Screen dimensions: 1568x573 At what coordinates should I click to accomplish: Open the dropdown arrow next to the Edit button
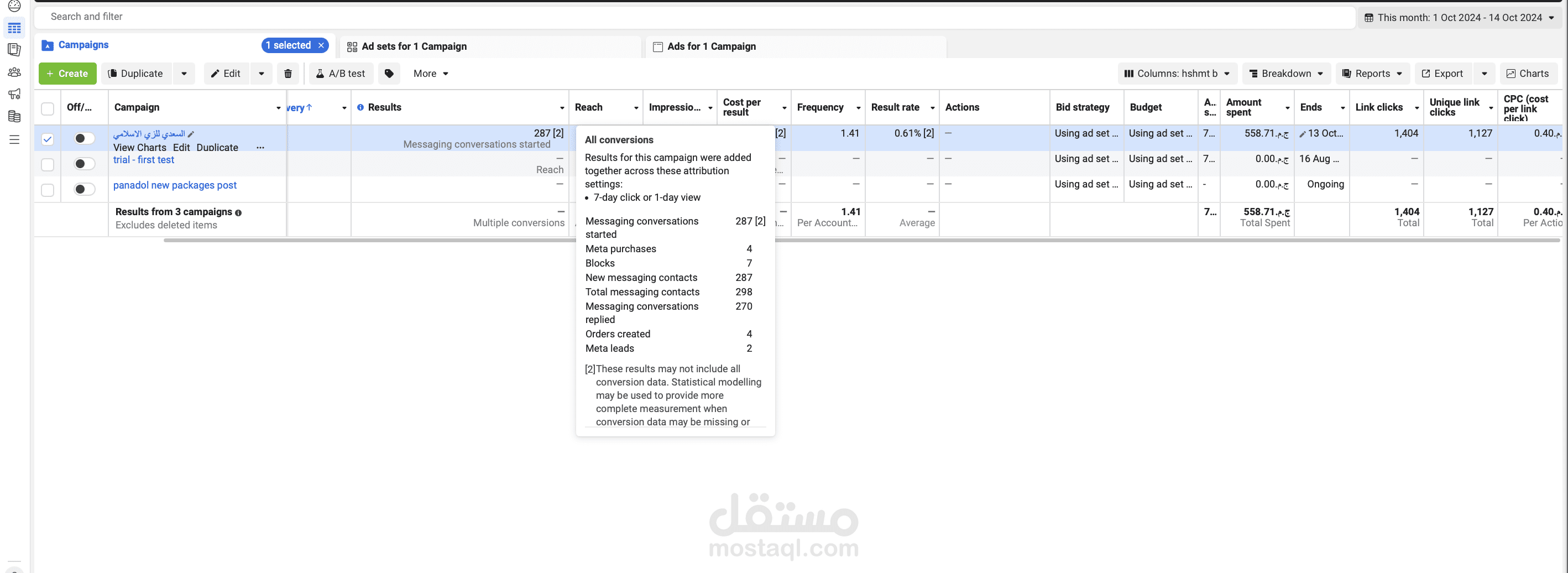tap(262, 74)
